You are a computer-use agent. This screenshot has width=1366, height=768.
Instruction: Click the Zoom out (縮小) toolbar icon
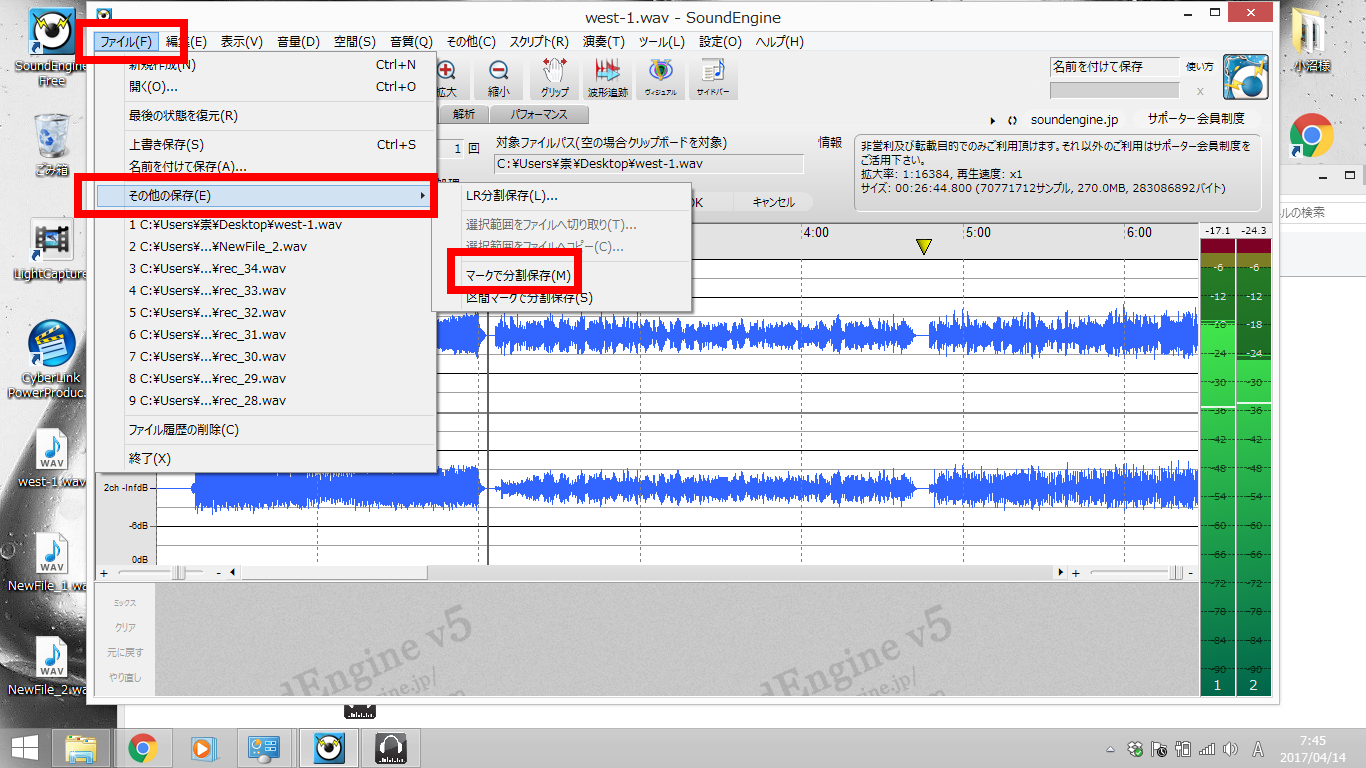499,78
